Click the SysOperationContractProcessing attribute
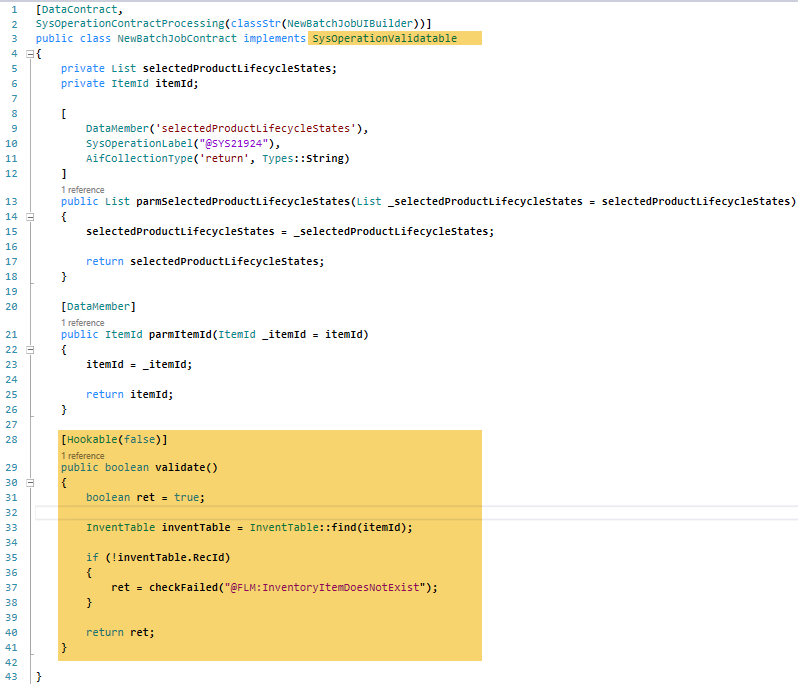The image size is (798, 684). (130, 23)
